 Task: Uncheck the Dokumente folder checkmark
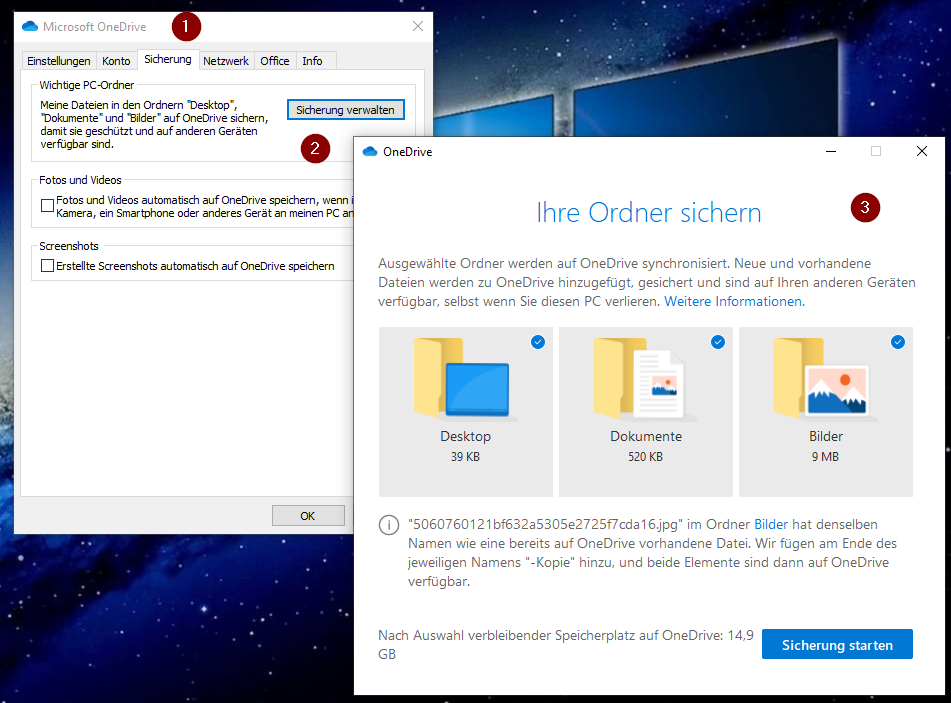click(x=718, y=342)
